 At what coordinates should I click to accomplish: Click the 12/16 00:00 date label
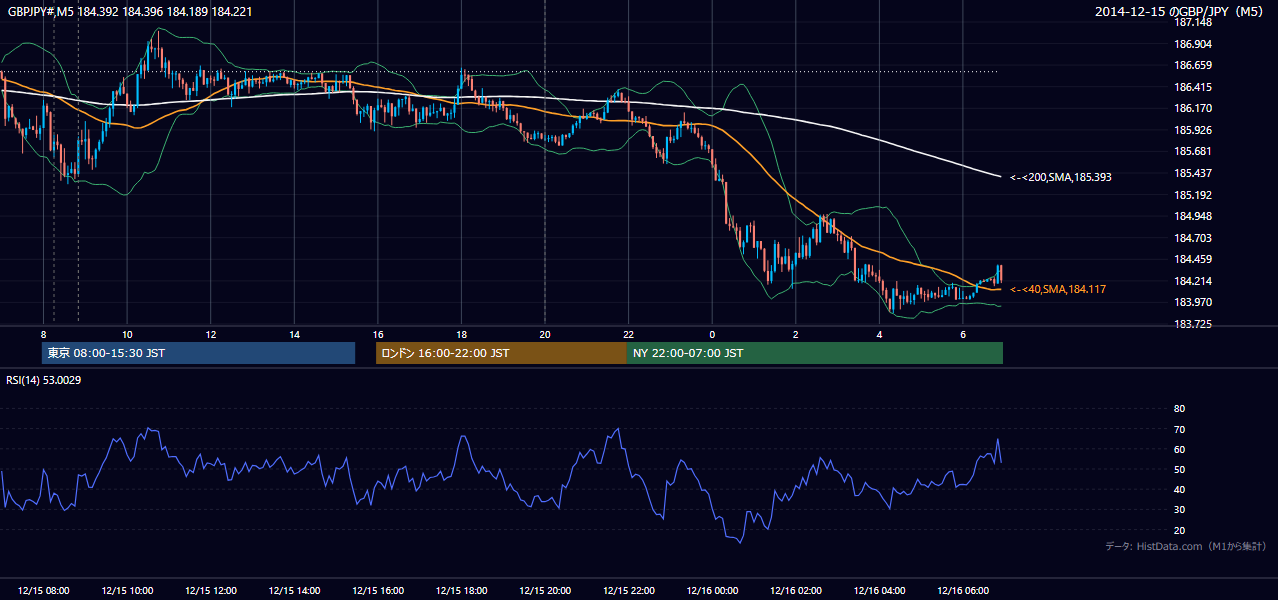[712, 591]
